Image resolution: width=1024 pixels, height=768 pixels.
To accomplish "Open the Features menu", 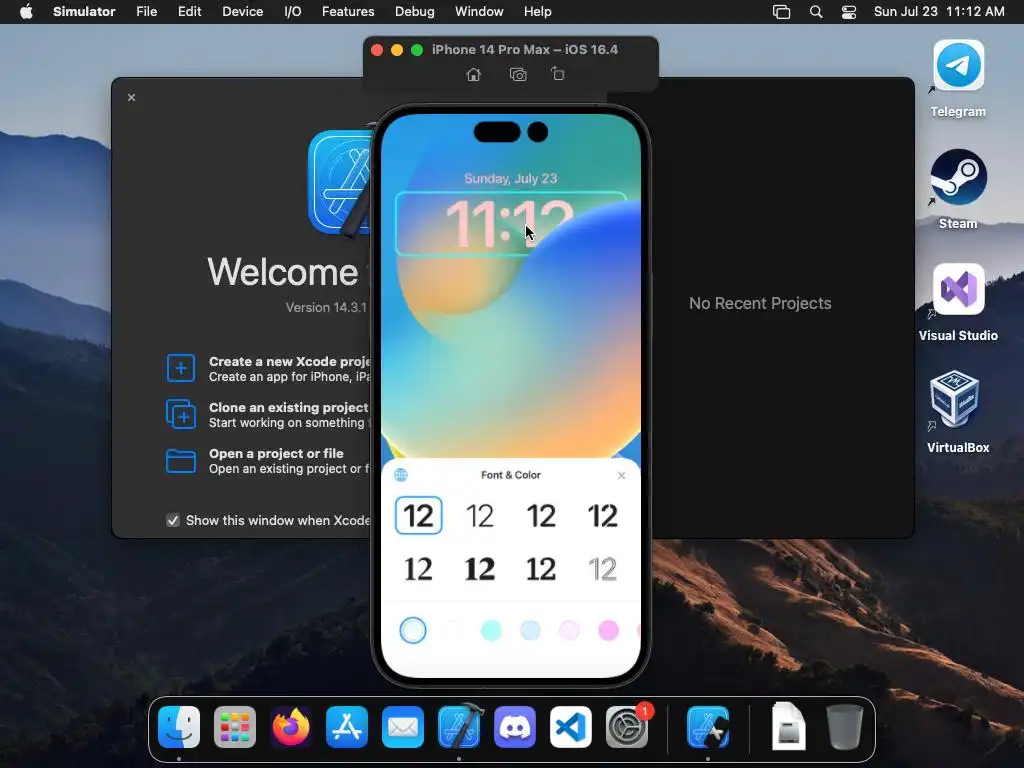I will (x=348, y=12).
